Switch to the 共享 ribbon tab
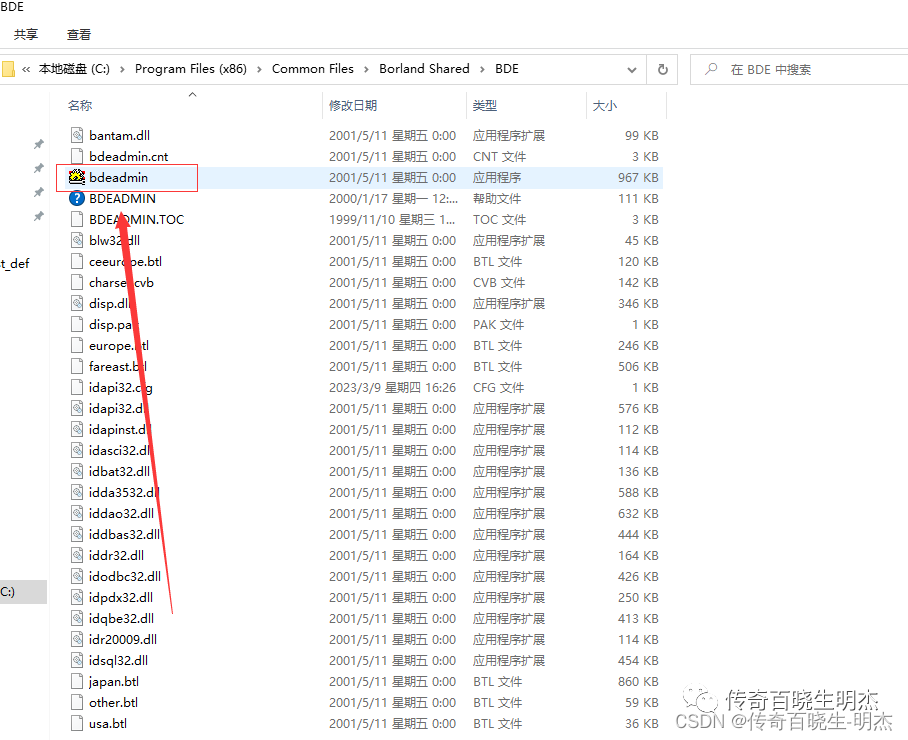The height and width of the screenshot is (740, 908). pos(26,34)
